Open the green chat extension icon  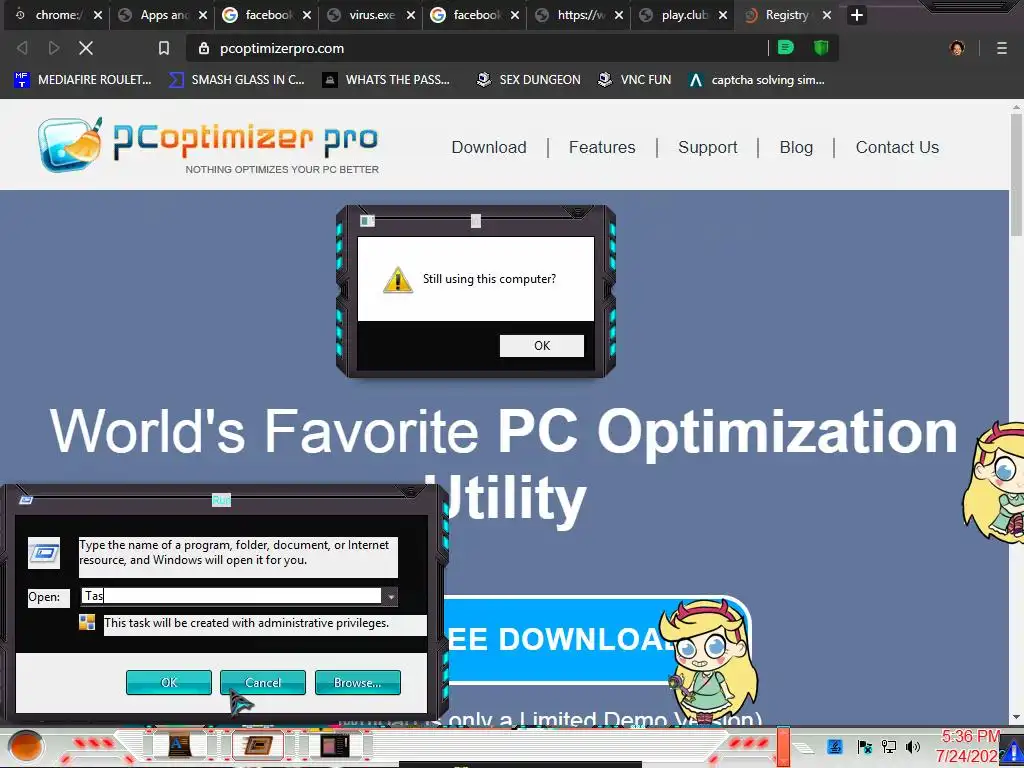click(x=786, y=47)
